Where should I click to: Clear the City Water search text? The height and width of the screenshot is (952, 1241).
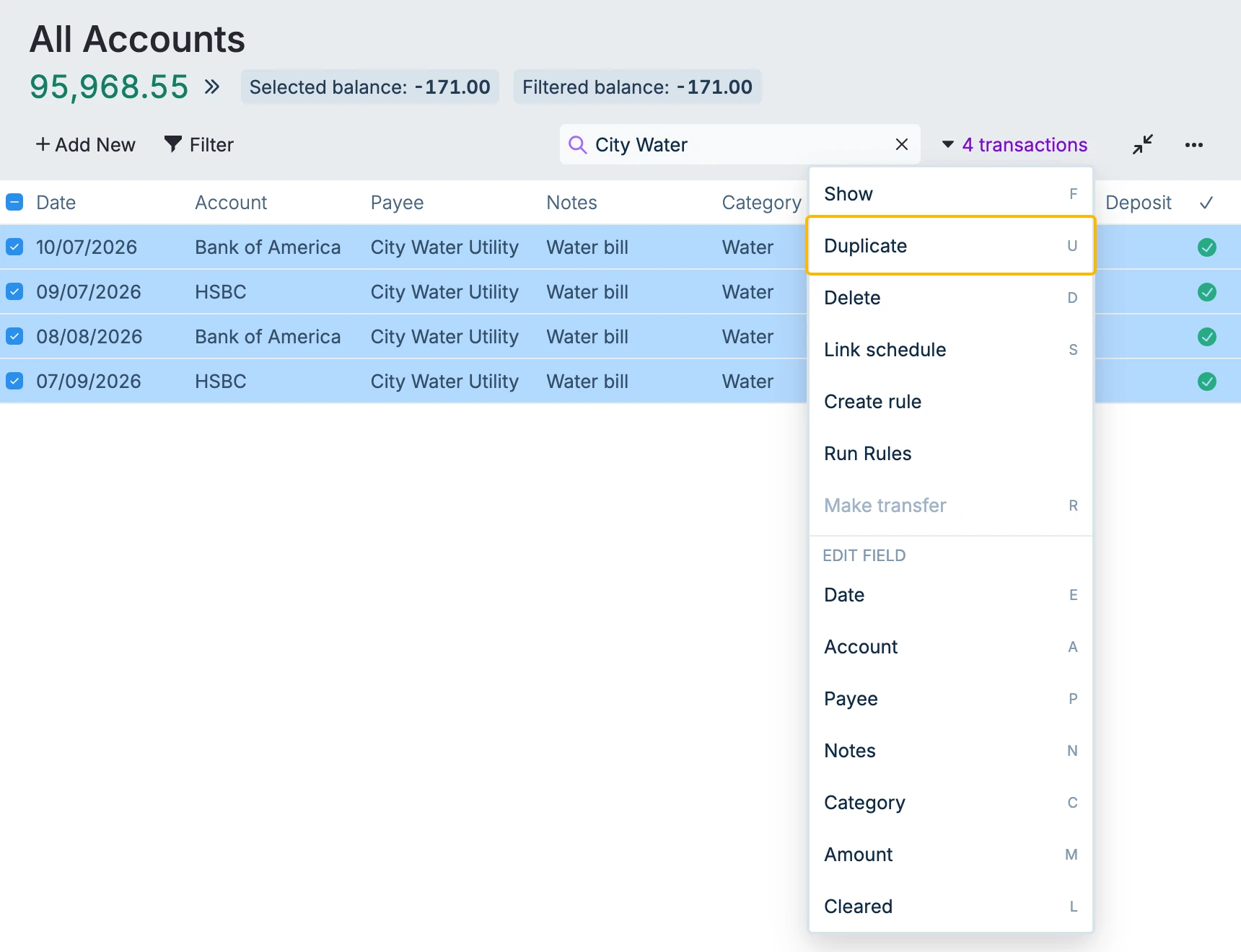(901, 144)
